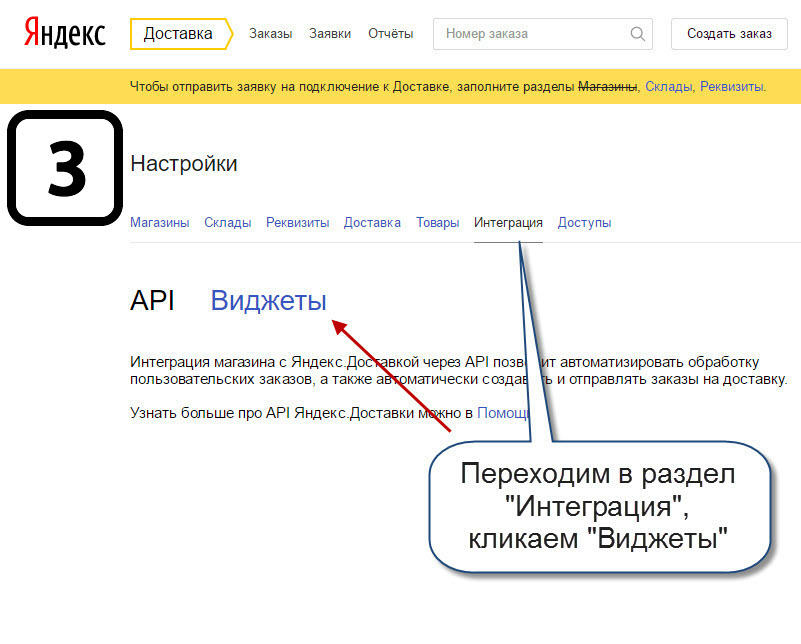Switch to the Склады settings tab
Screen dimensions: 801x644
point(228,223)
